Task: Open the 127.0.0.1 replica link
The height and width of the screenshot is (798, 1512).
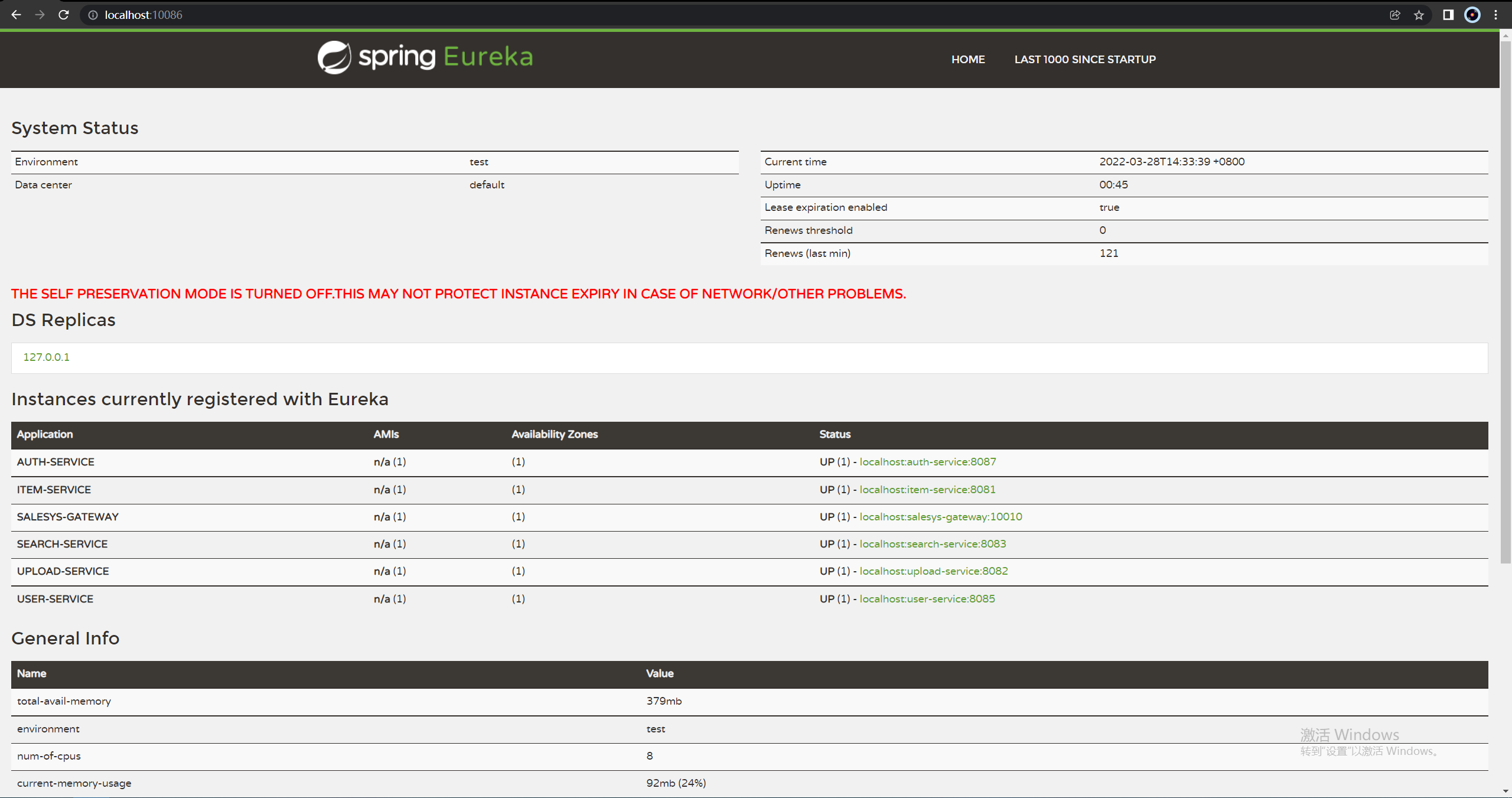Action: coord(46,357)
